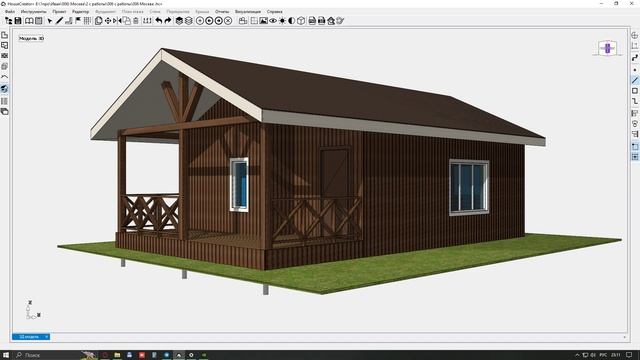Select the pencil draw tool
Image resolution: width=640 pixels, height=360 pixels.
(59, 20)
